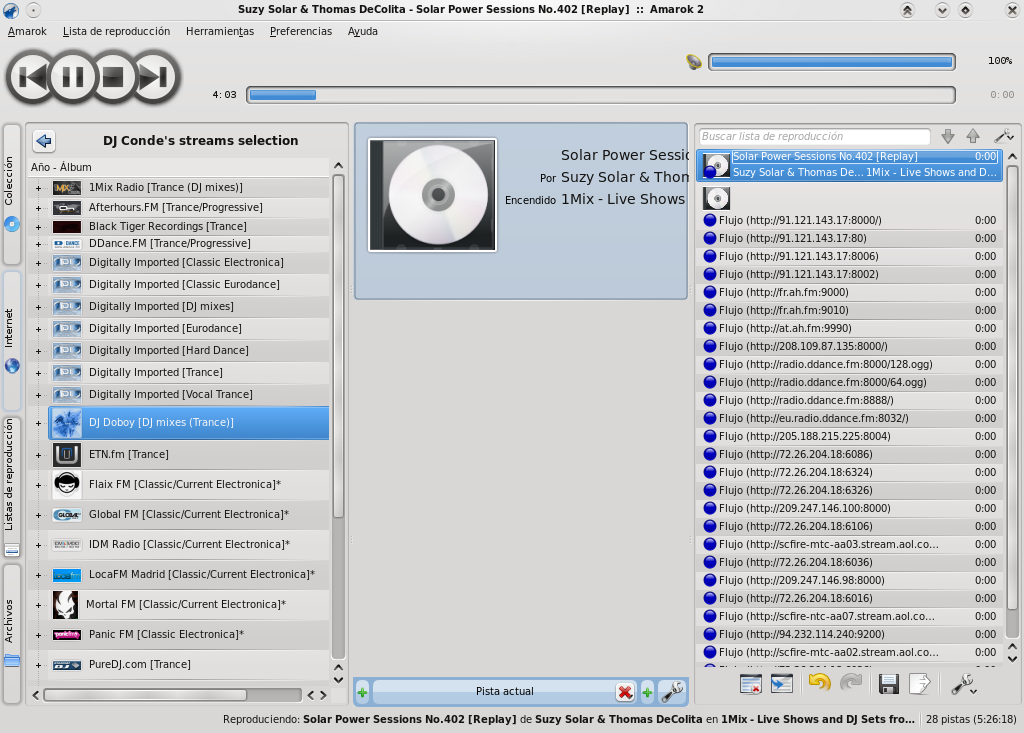Open the Internet sidebar tab
Screen dimensions: 1024x733
click(11, 340)
